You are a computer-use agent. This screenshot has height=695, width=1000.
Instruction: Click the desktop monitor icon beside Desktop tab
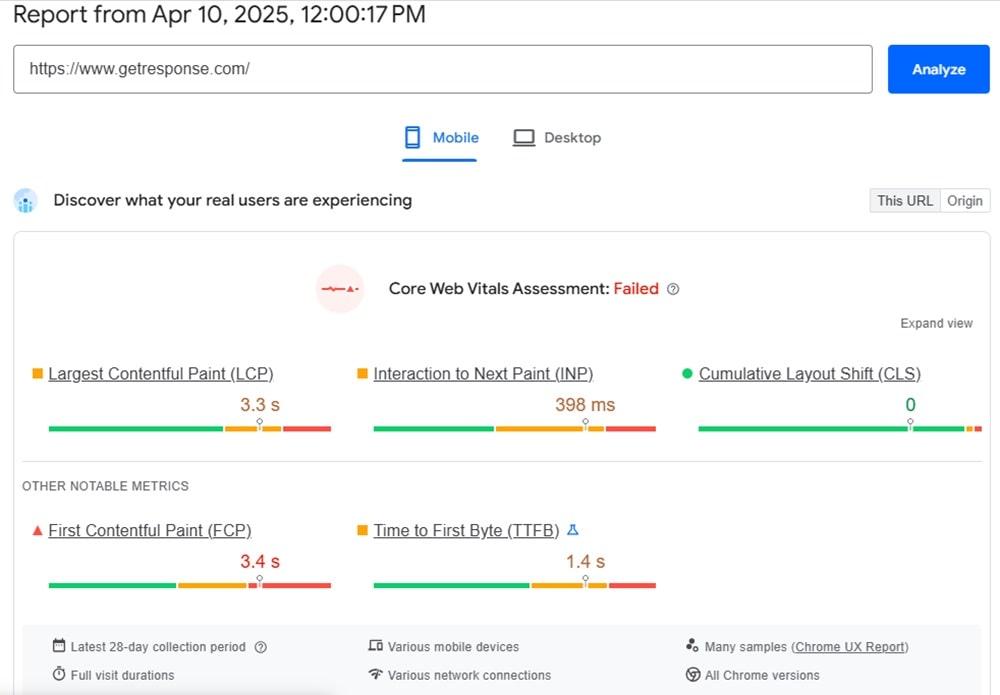pos(523,137)
